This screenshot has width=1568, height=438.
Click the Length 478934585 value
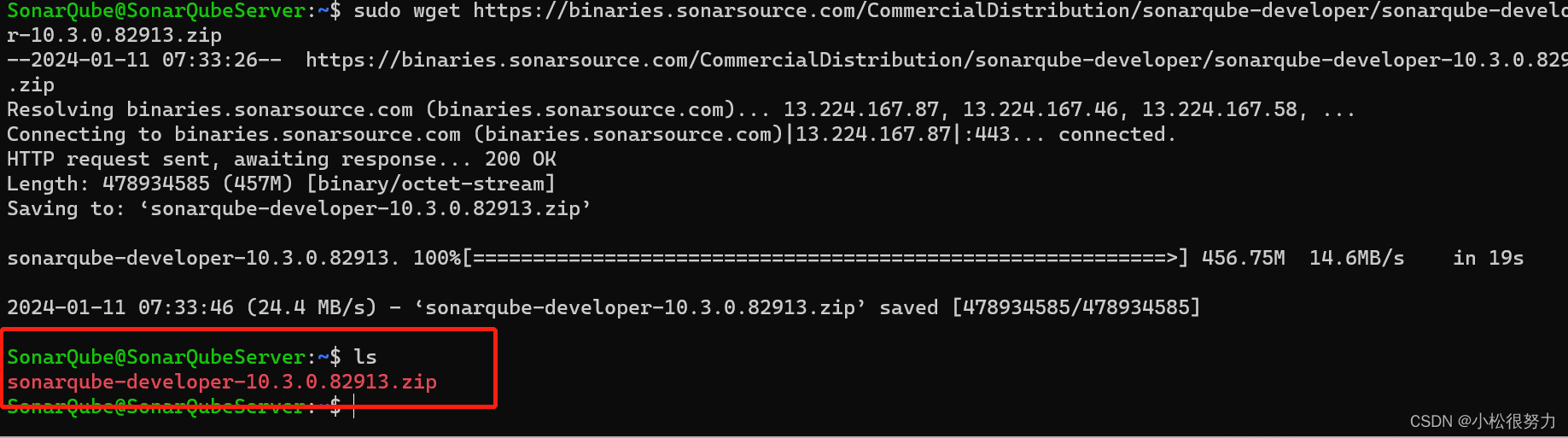156,184
